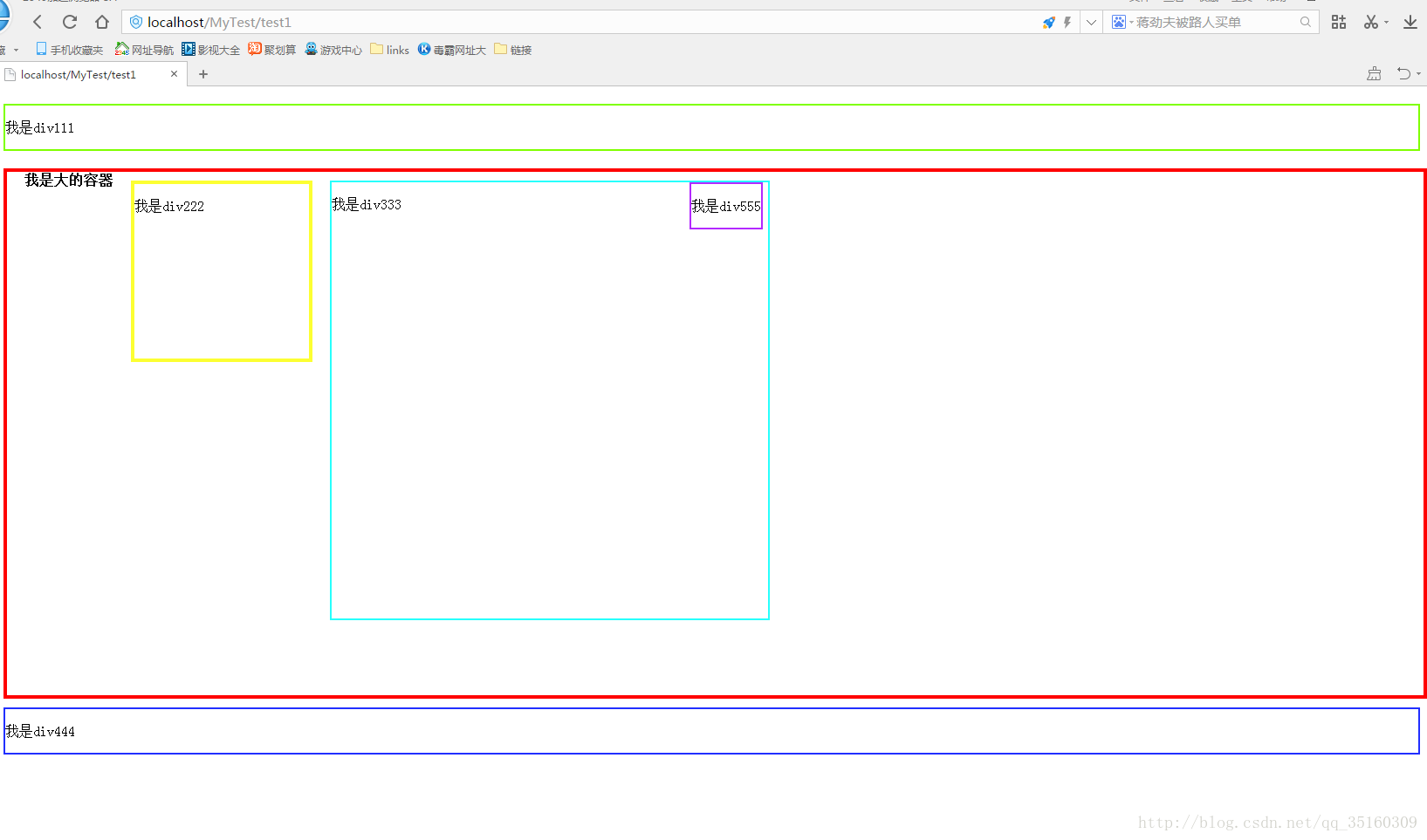Click the undo closed tab icon
Viewport: 1427px width, 840px height.
point(1403,74)
